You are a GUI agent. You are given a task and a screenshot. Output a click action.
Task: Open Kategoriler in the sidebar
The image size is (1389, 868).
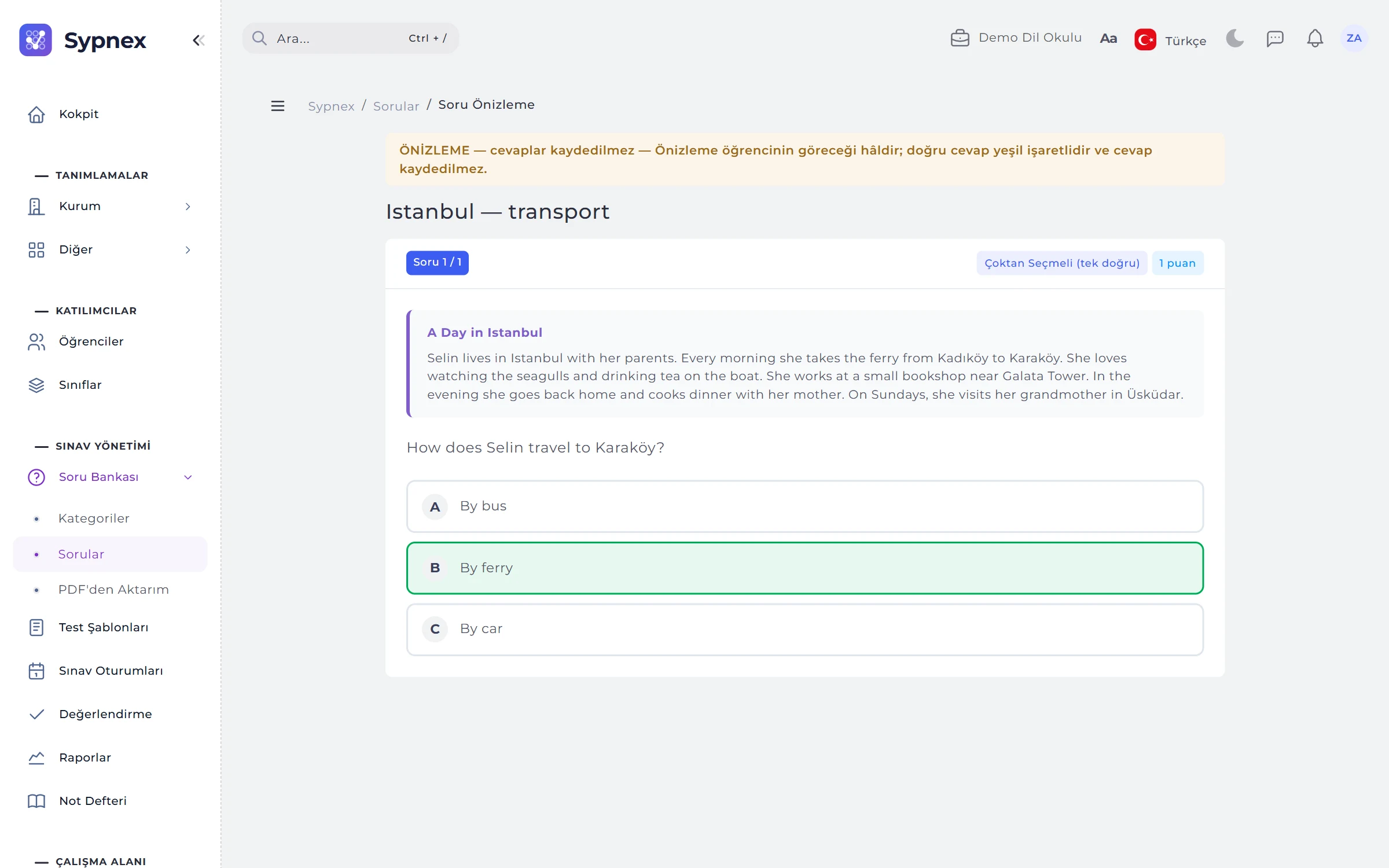point(93,518)
